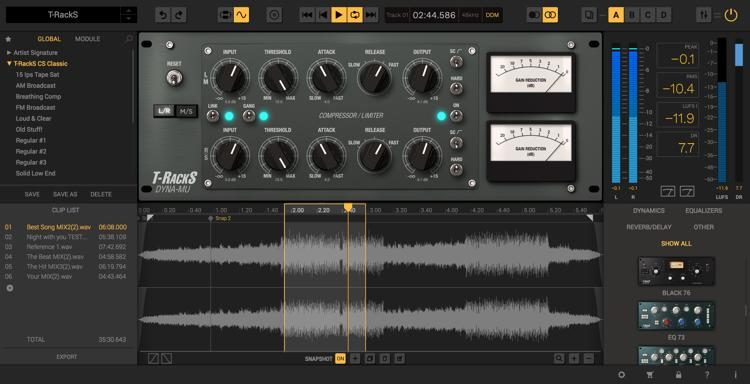
Task: Toggle the global power bypass button
Action: (x=731, y=15)
